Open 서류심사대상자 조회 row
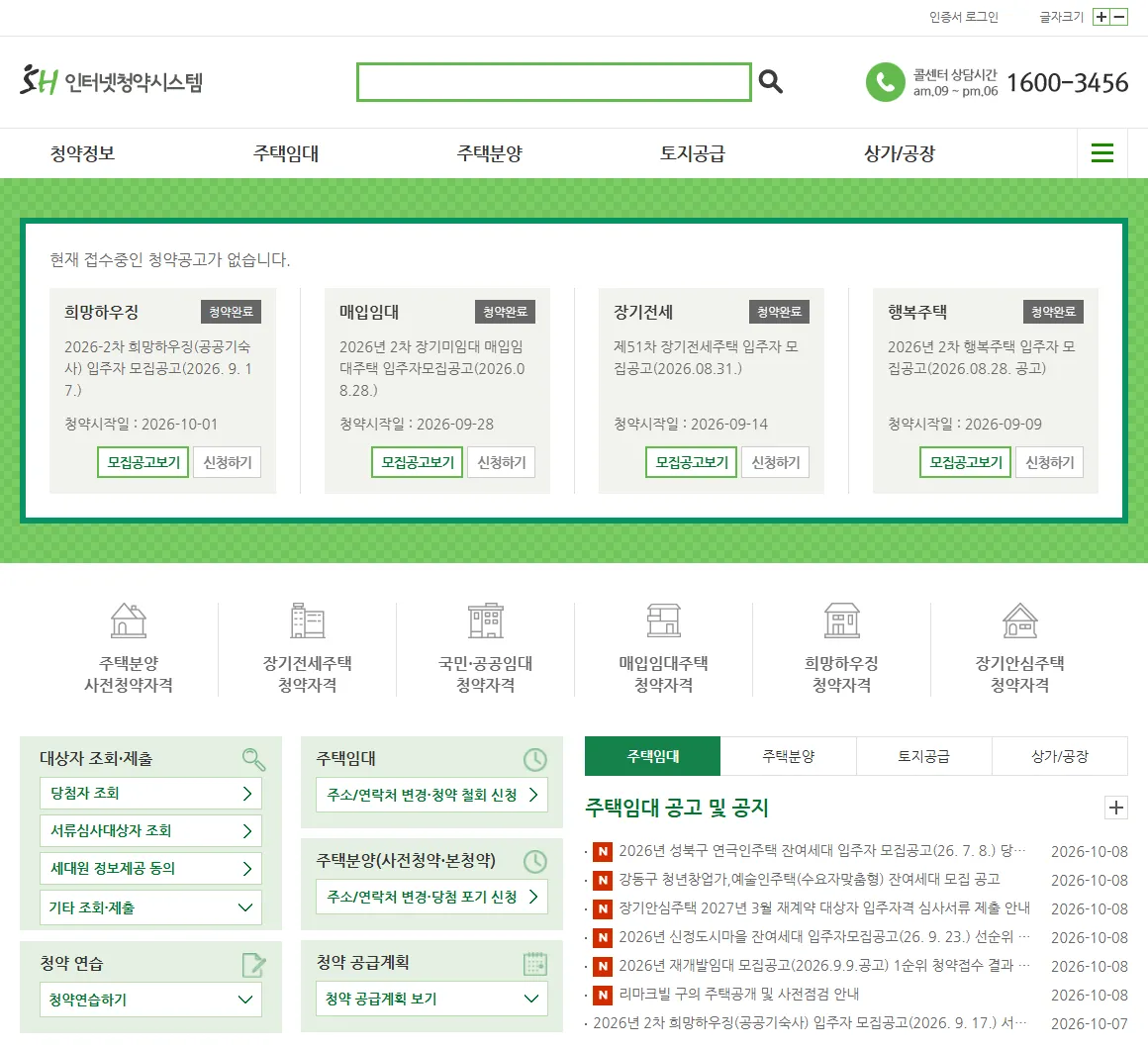The width and height of the screenshot is (1148, 1049). [150, 831]
